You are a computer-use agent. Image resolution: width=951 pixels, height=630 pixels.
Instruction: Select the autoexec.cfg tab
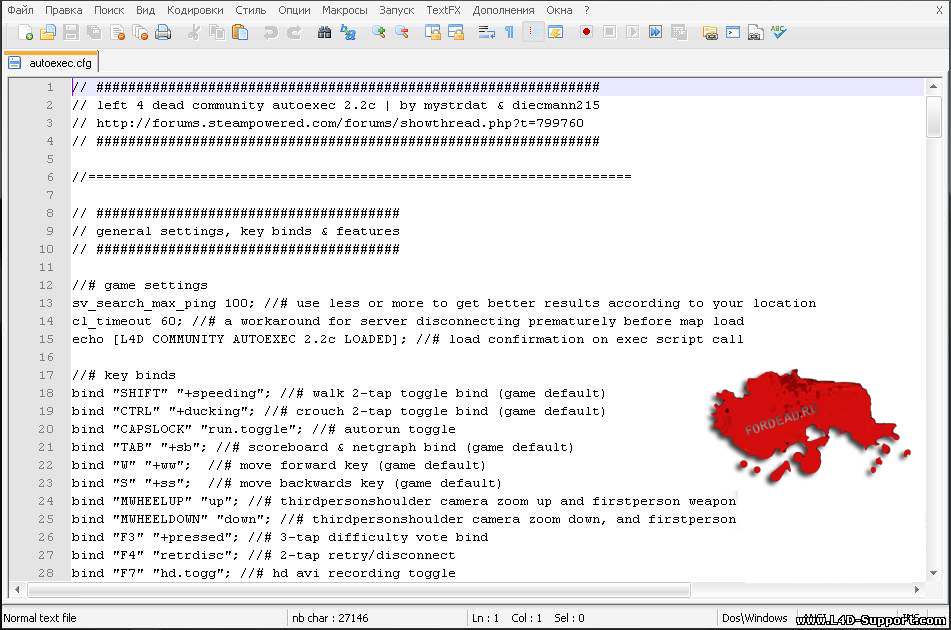(x=52, y=63)
